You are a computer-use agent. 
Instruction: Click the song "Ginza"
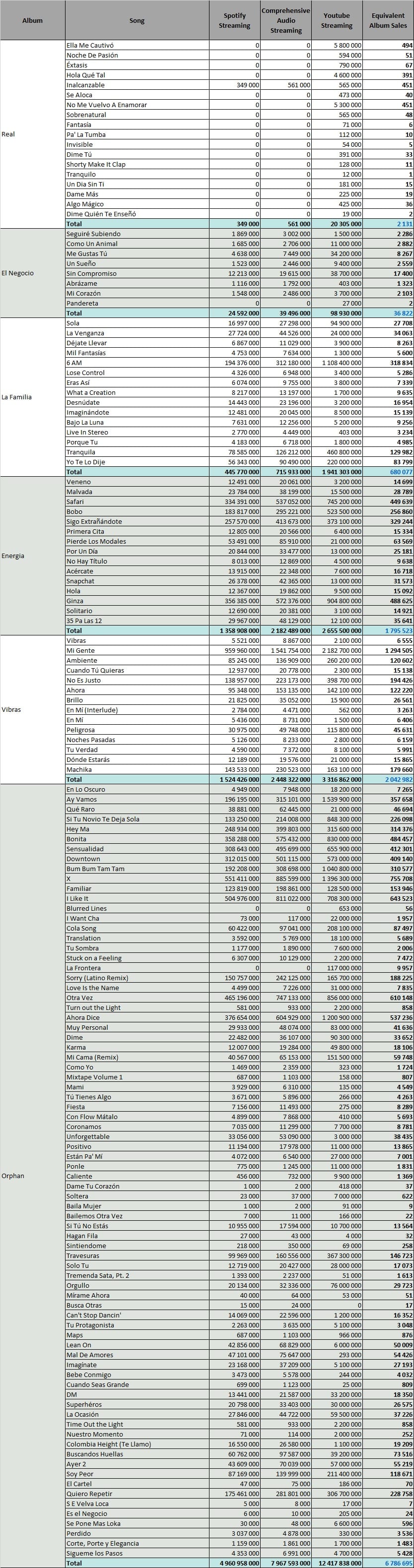(75, 601)
